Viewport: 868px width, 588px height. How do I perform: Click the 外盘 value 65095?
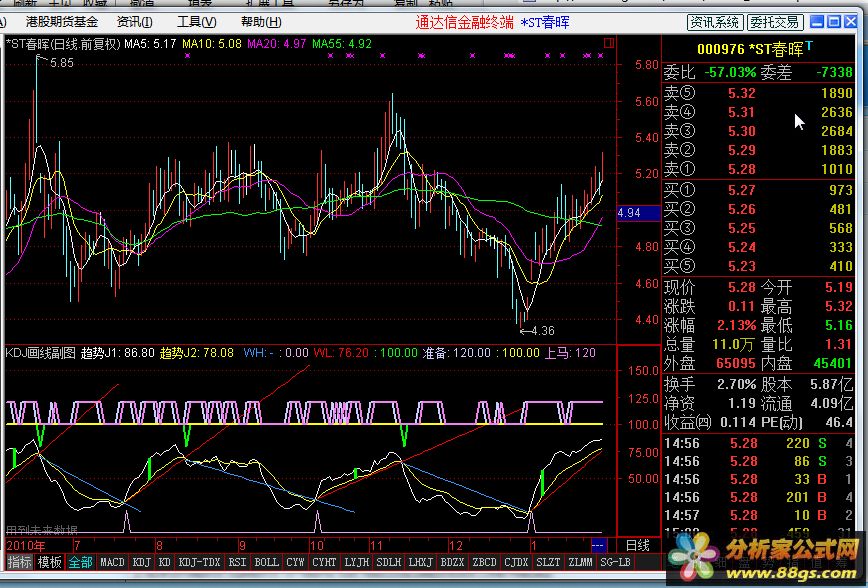point(736,364)
